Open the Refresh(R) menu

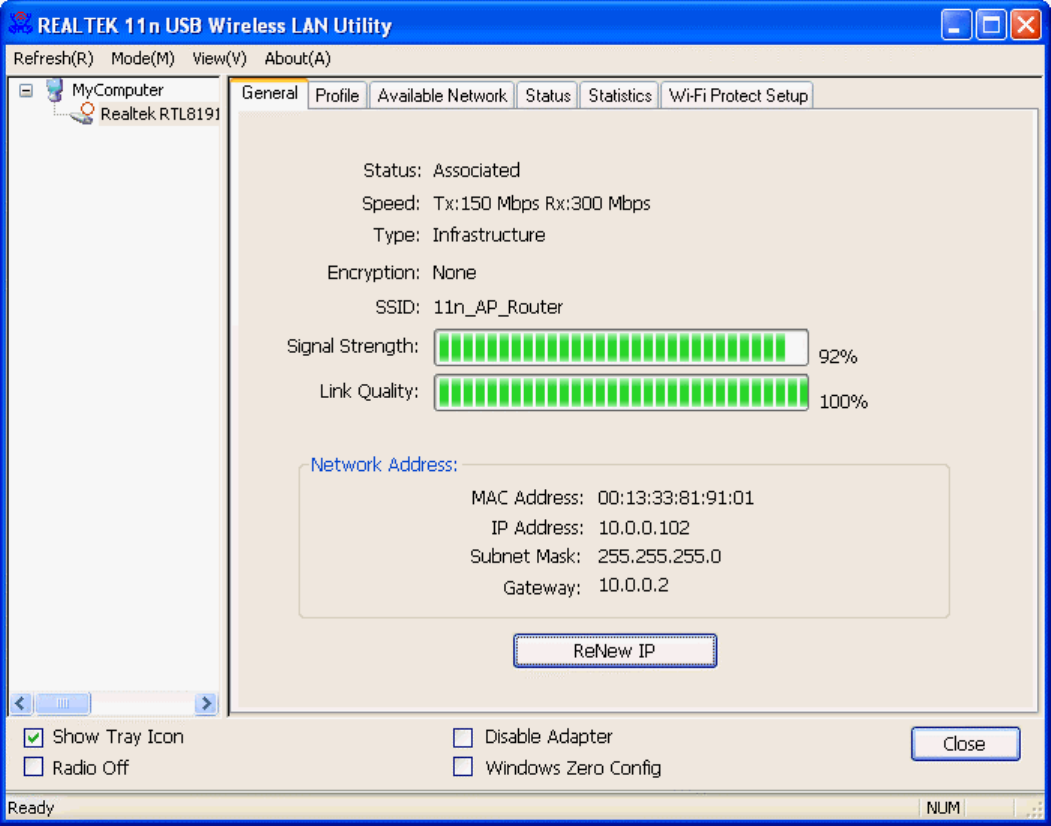point(54,59)
